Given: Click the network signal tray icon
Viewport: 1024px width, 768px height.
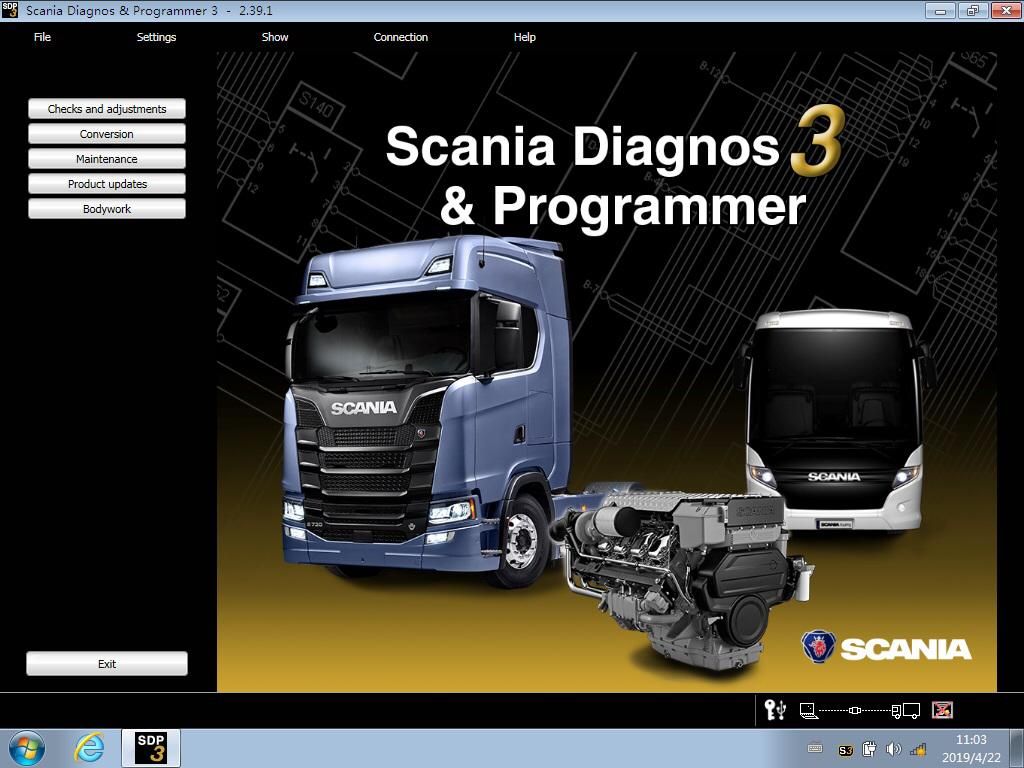Looking at the screenshot, I should [917, 749].
